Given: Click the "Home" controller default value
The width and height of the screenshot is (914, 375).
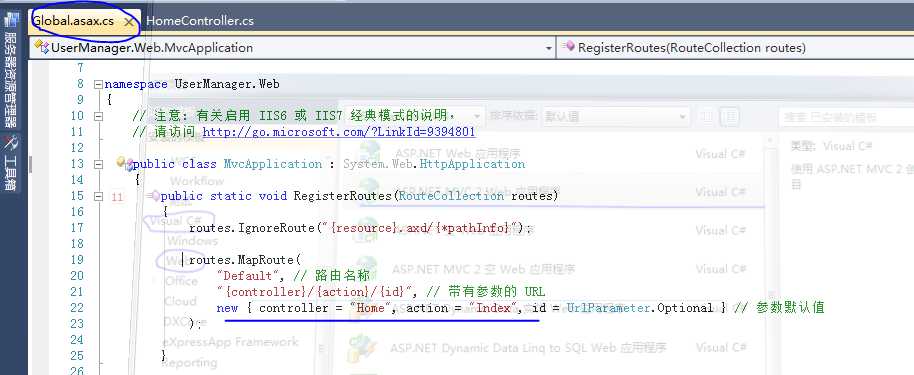Looking at the screenshot, I should tap(370, 307).
